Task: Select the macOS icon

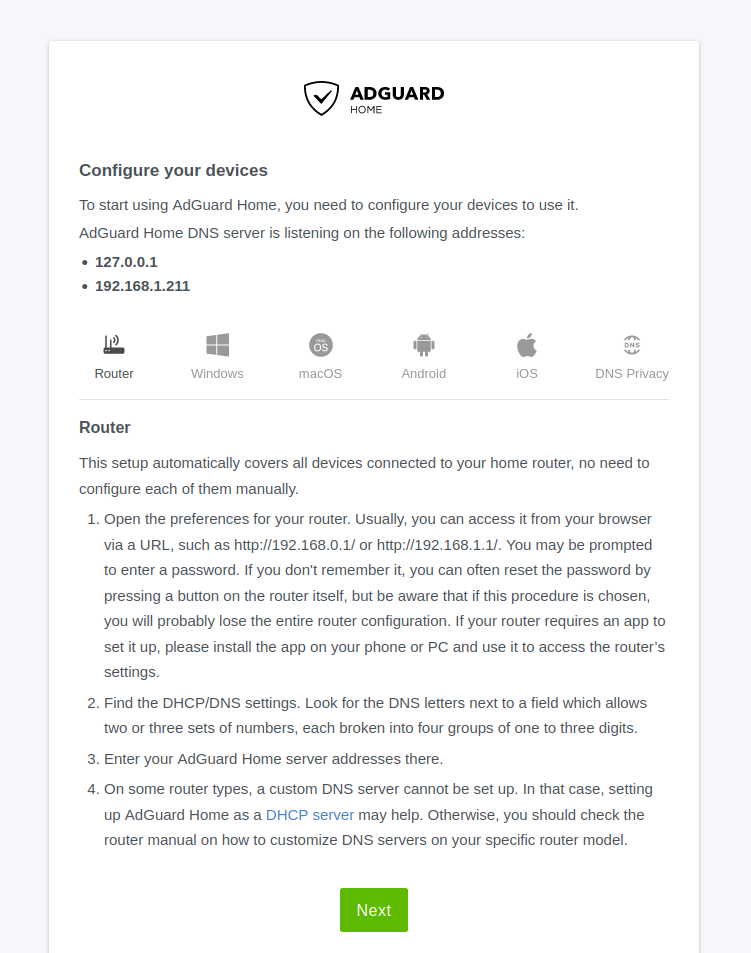Action: [320, 345]
